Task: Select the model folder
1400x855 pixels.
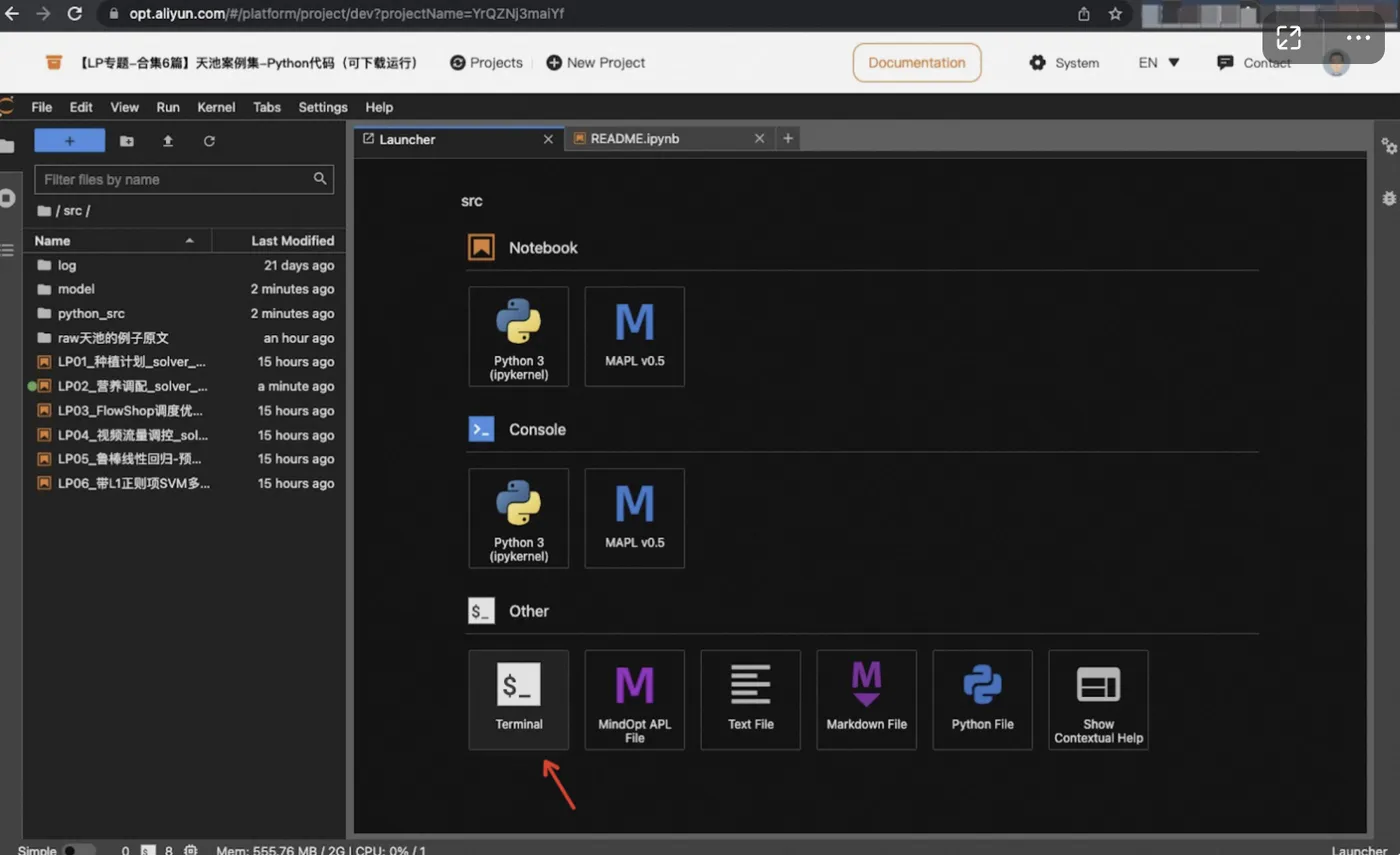Action: pyautogui.click(x=184, y=289)
